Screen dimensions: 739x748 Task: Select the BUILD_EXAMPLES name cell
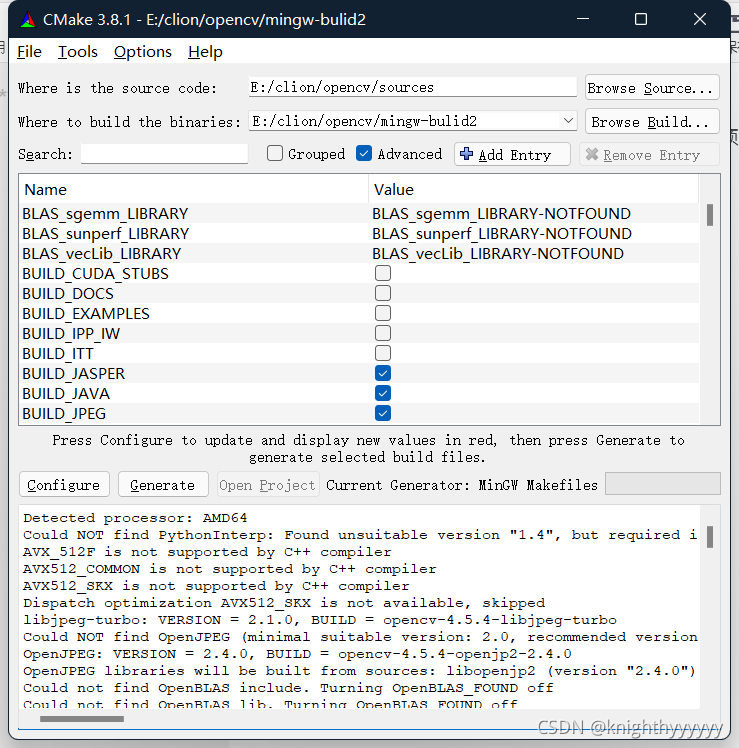[x=194, y=313]
